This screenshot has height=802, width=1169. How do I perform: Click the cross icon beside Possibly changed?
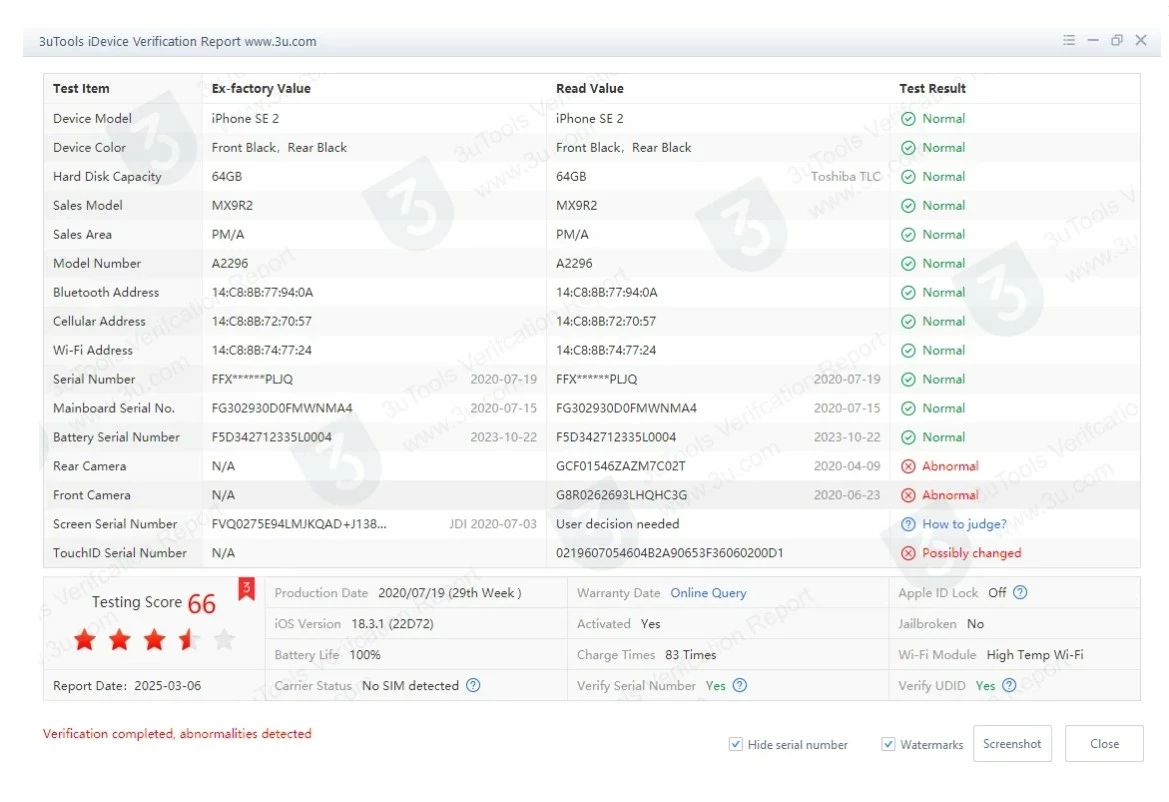(x=908, y=554)
